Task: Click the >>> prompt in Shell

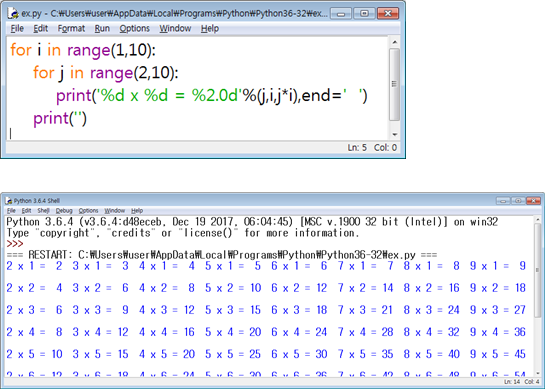Action: click(x=15, y=244)
